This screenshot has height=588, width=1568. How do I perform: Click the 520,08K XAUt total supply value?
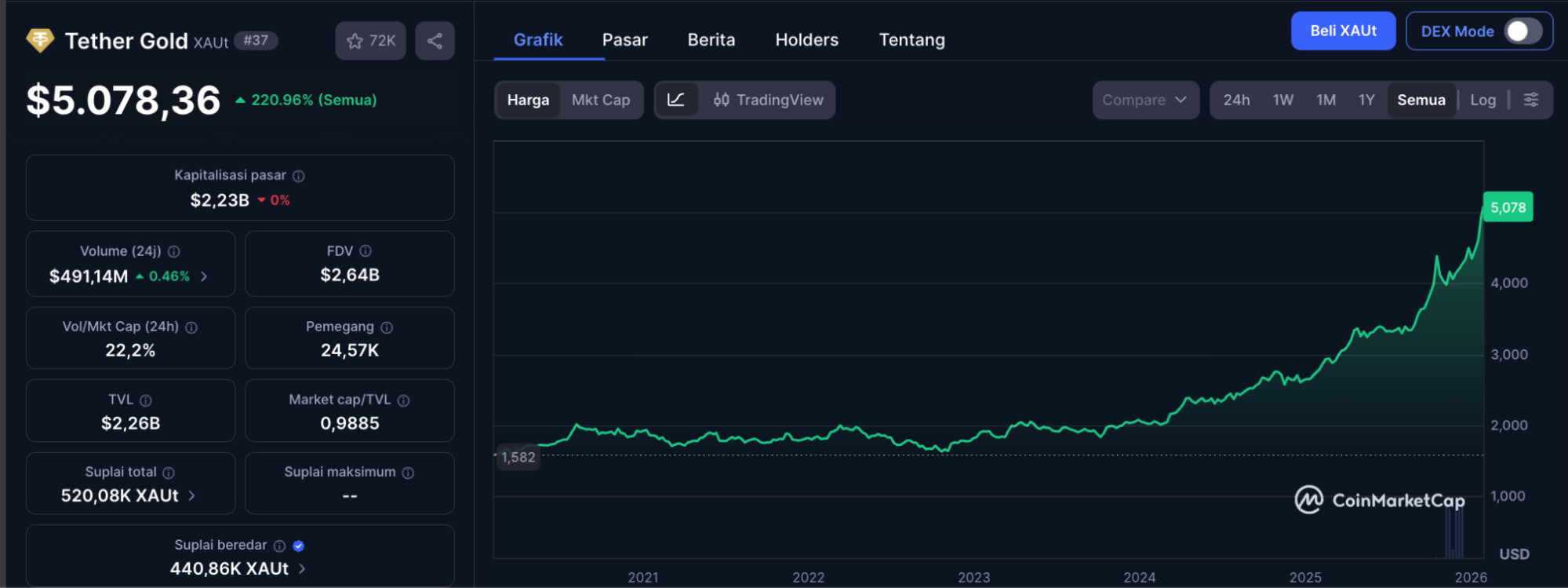tap(120, 496)
